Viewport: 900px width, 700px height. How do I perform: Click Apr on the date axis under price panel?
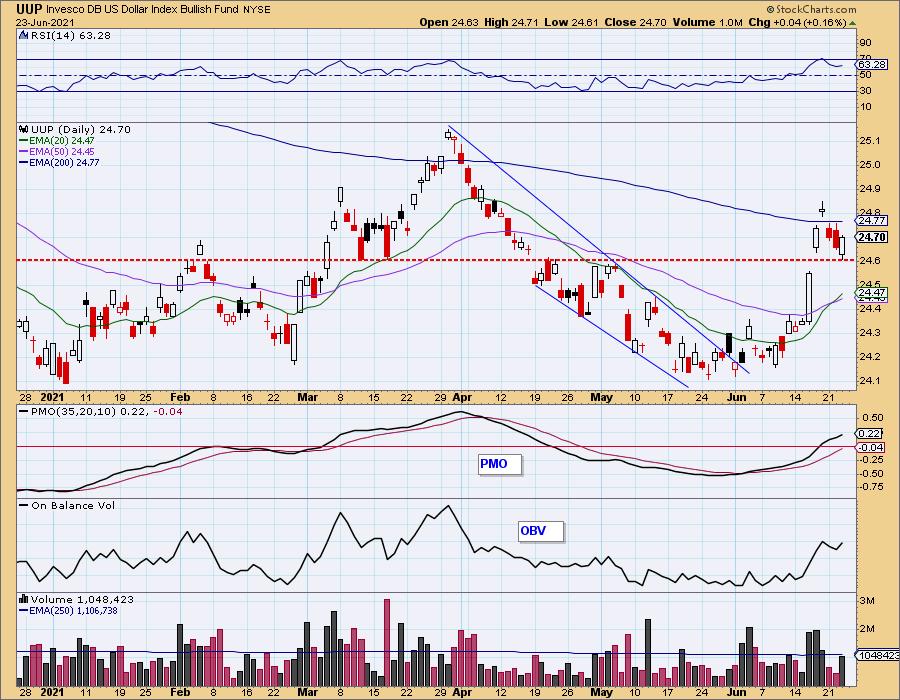point(462,397)
